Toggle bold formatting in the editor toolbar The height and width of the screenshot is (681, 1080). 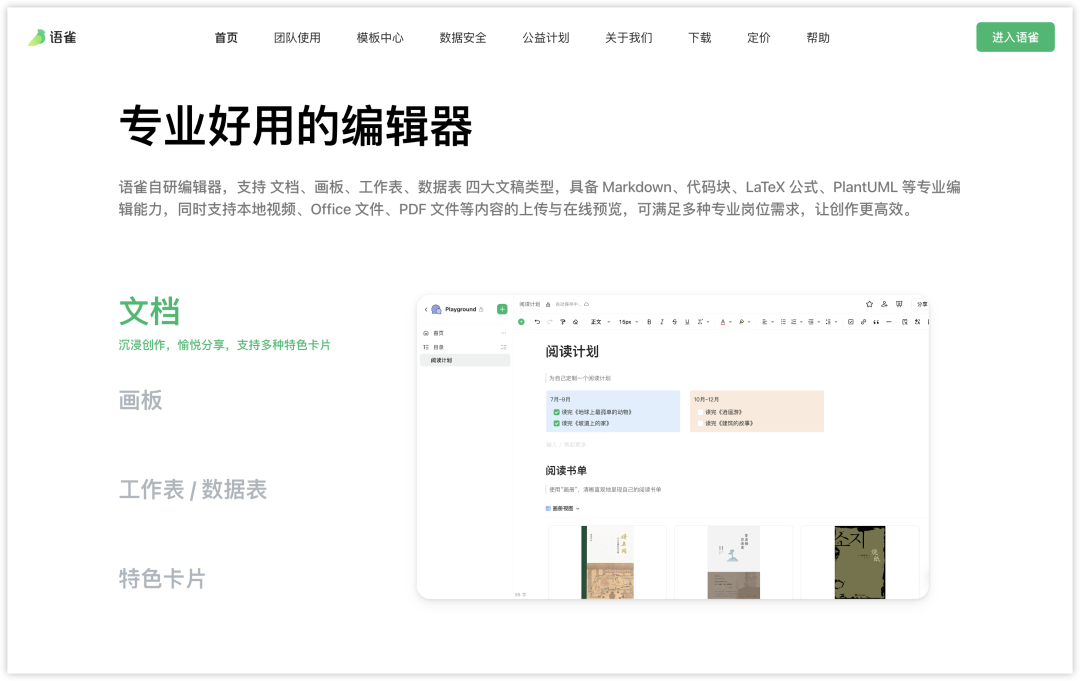point(649,322)
